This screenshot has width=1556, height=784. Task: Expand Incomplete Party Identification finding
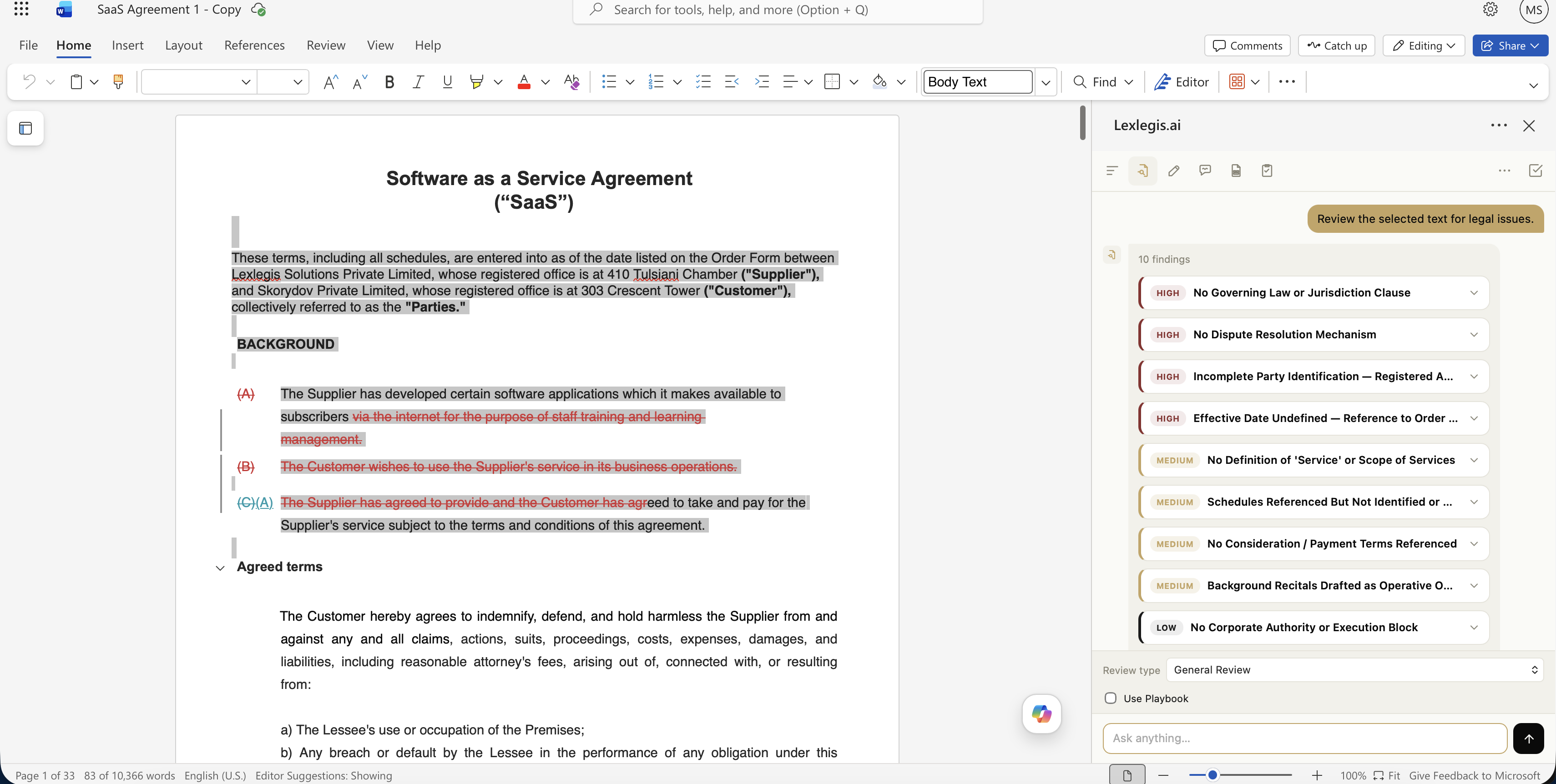pos(1313,377)
